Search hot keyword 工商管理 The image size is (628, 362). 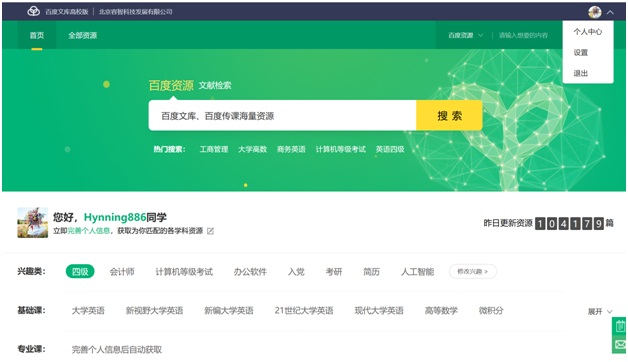[214, 149]
